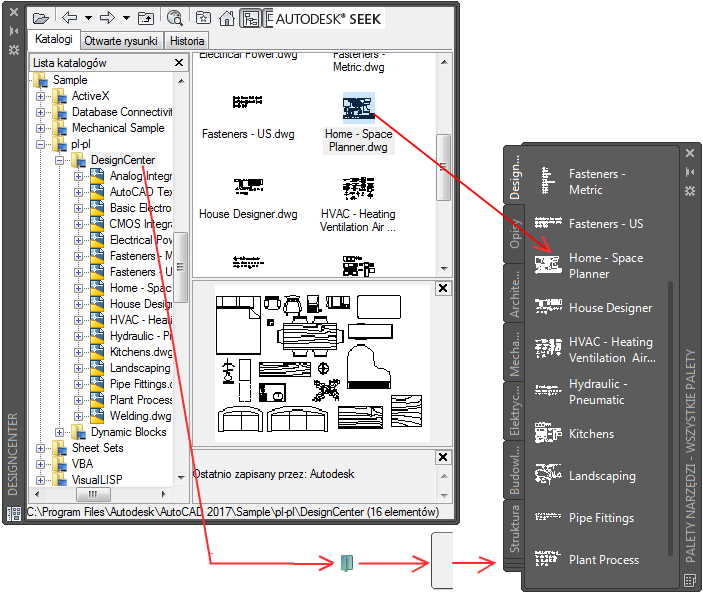The height and width of the screenshot is (593, 703).
Task: Open the Forward history dropdown arrow
Action: (x=126, y=18)
